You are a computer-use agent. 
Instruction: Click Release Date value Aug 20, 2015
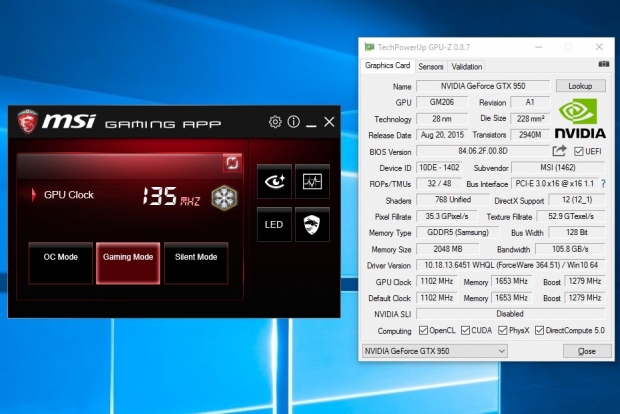(x=442, y=135)
